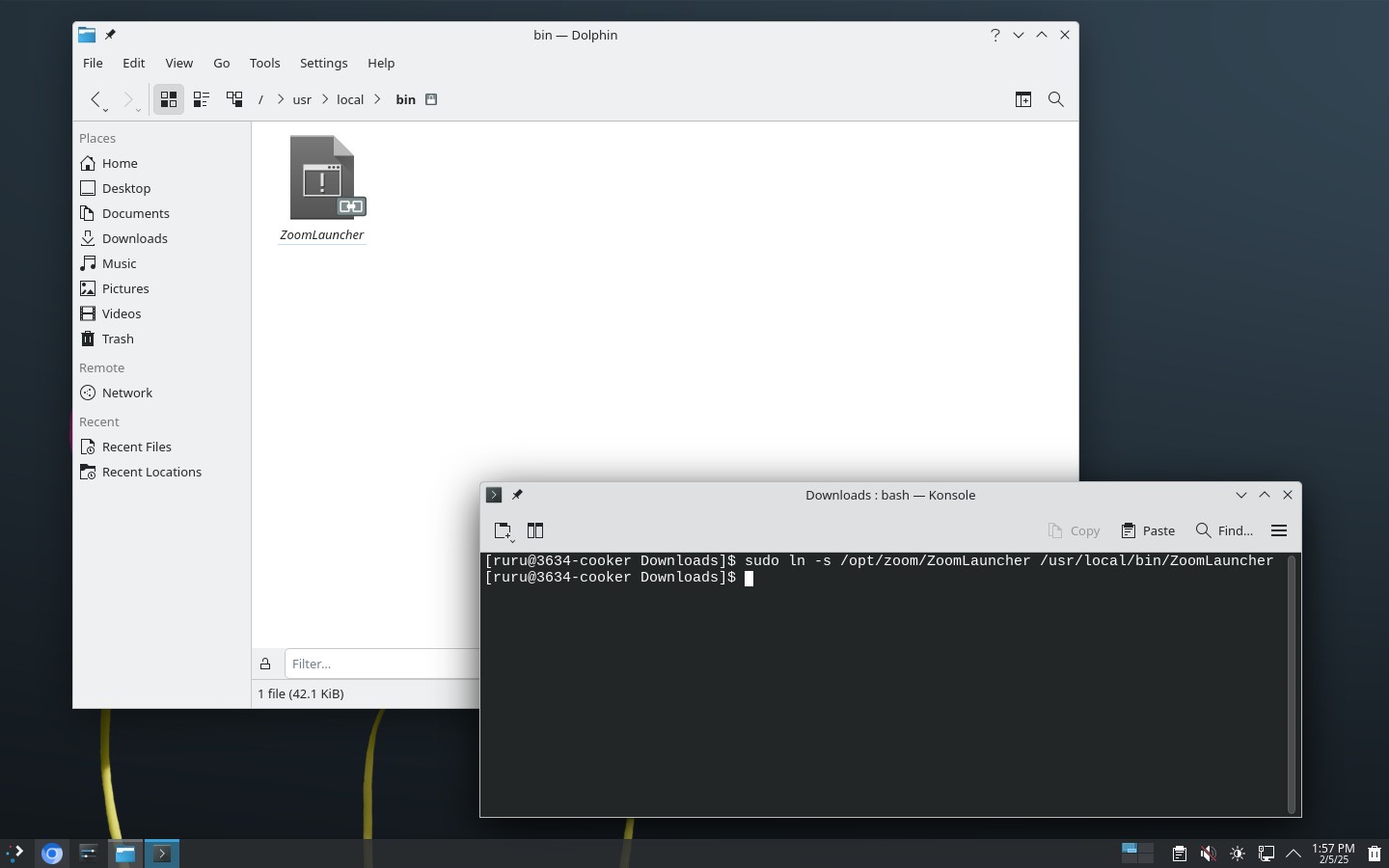
Task: Click the Konsole vertical scrollbar
Action: (1292, 684)
